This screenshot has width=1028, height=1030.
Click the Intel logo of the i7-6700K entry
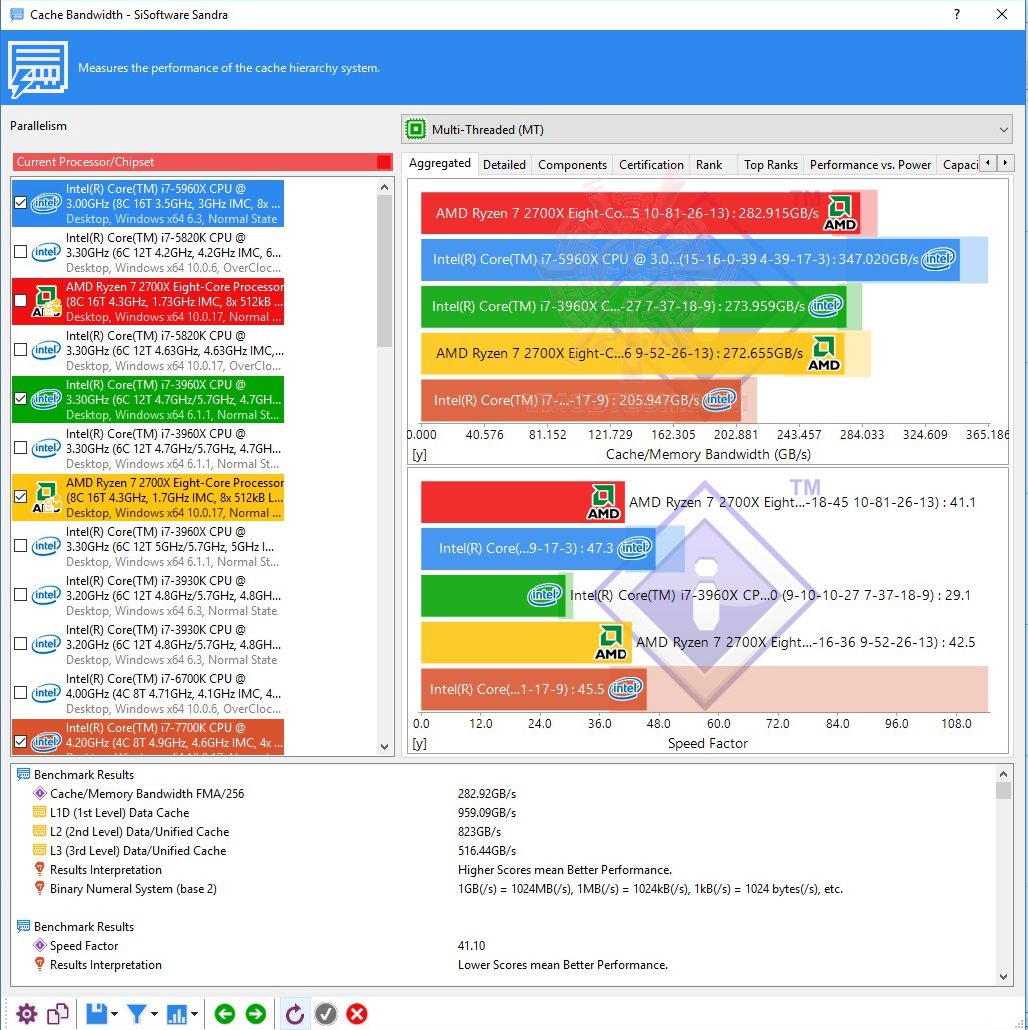(x=46, y=693)
